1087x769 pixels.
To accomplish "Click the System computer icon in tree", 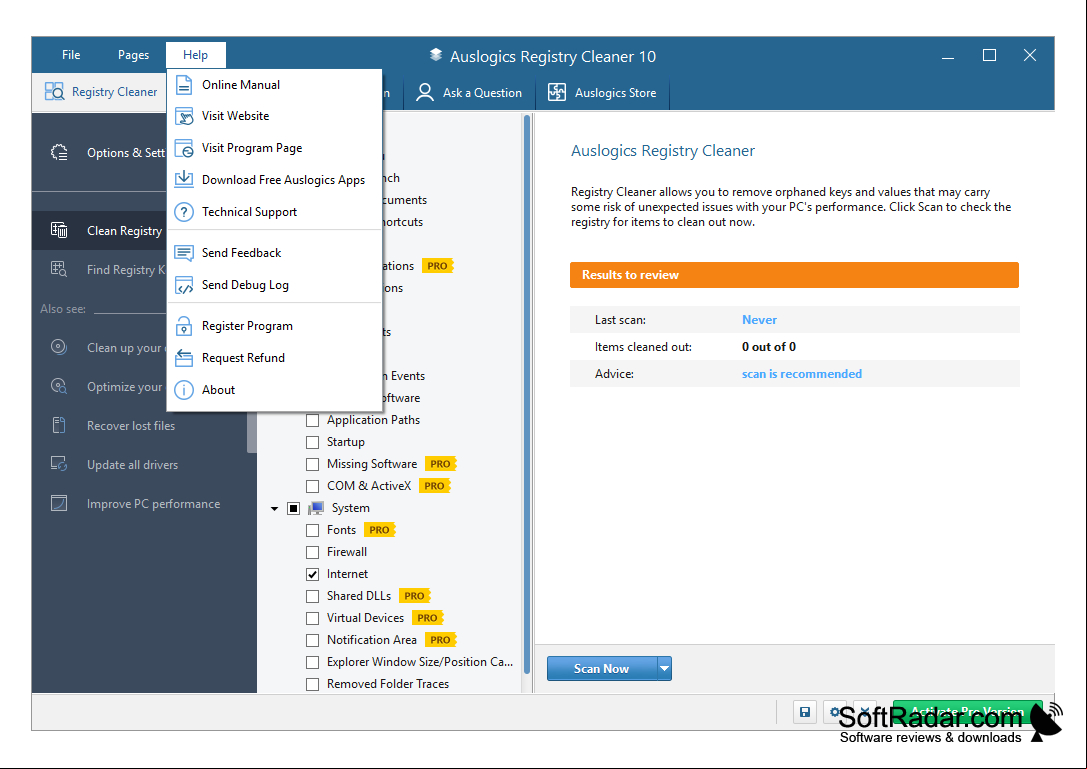I will 316,508.
